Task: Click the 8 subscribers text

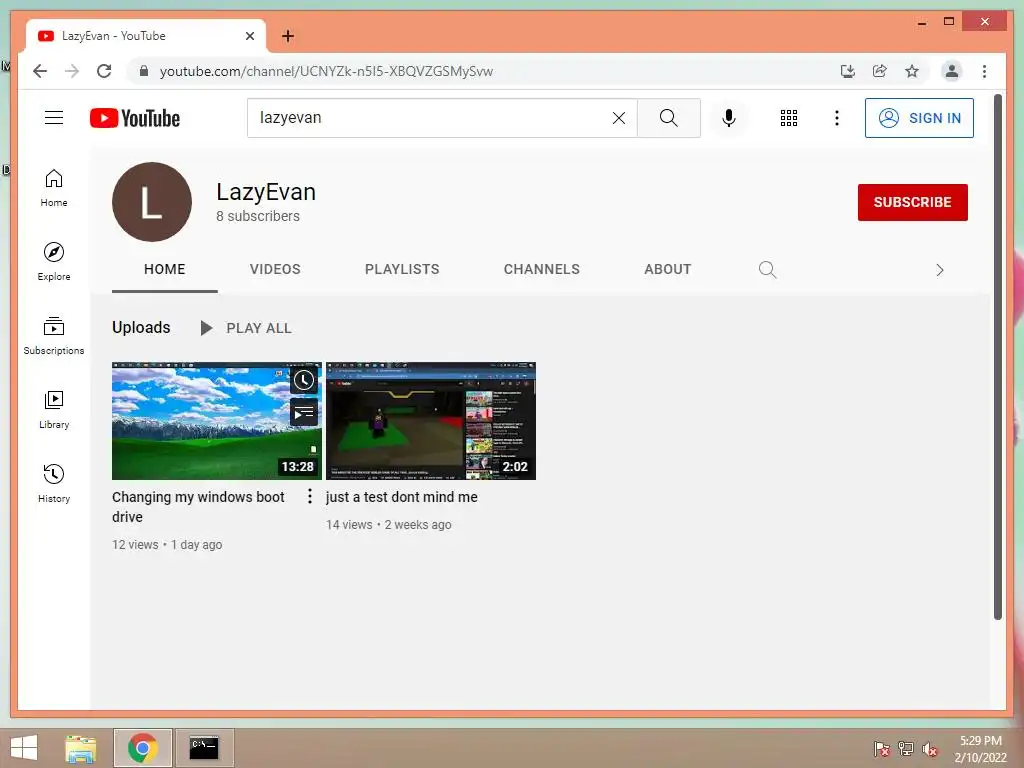Action: tap(258, 216)
